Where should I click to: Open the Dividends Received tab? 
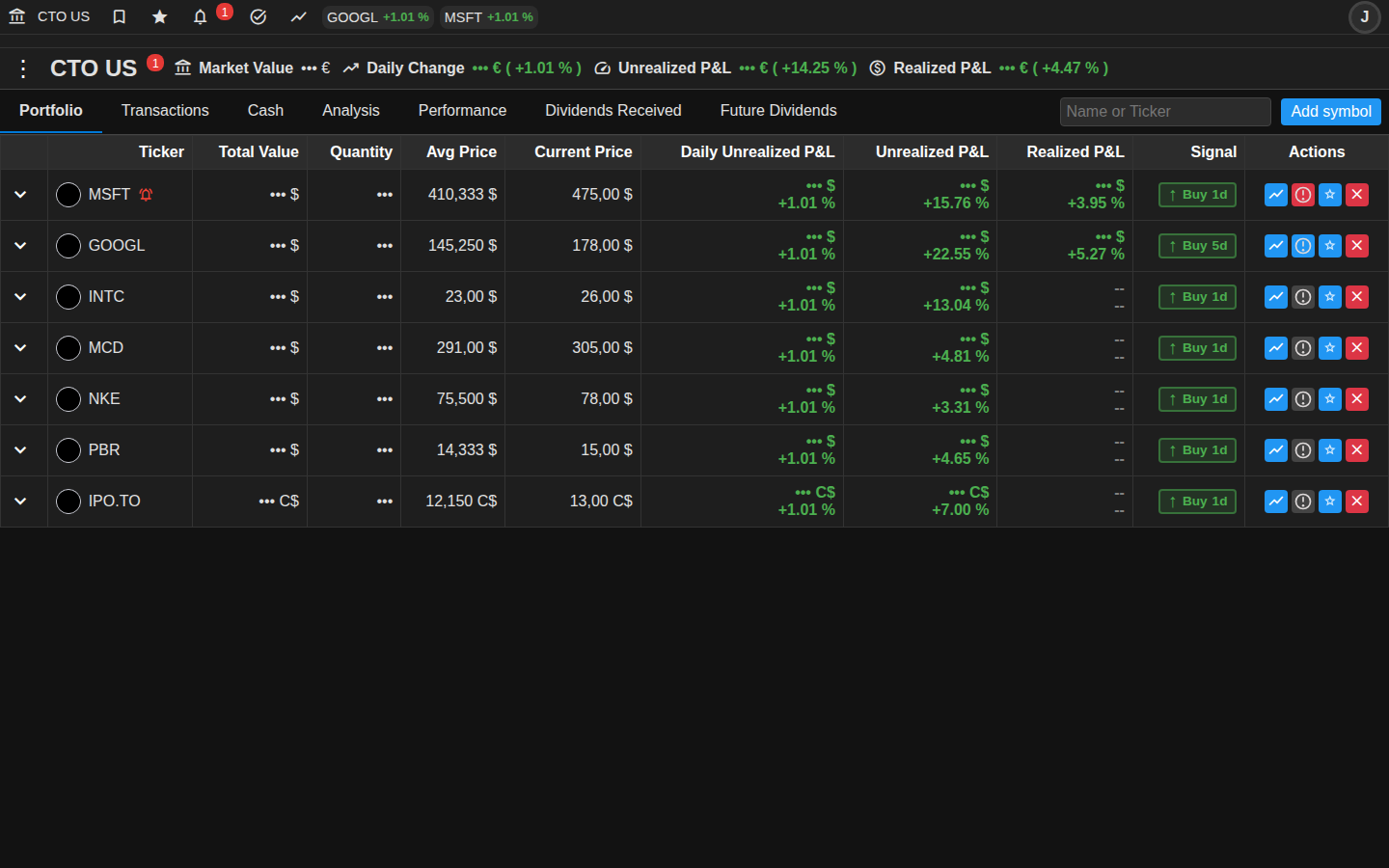[613, 111]
